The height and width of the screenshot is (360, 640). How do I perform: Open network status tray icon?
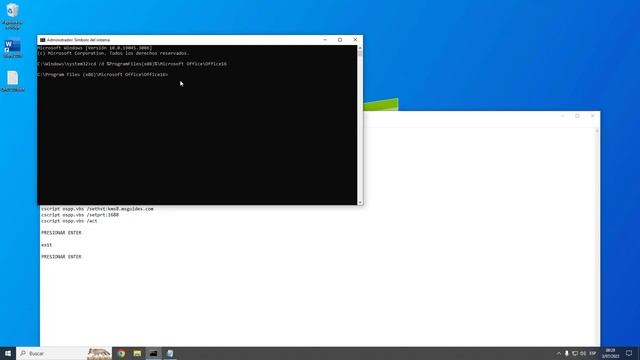pyautogui.click(x=575, y=353)
